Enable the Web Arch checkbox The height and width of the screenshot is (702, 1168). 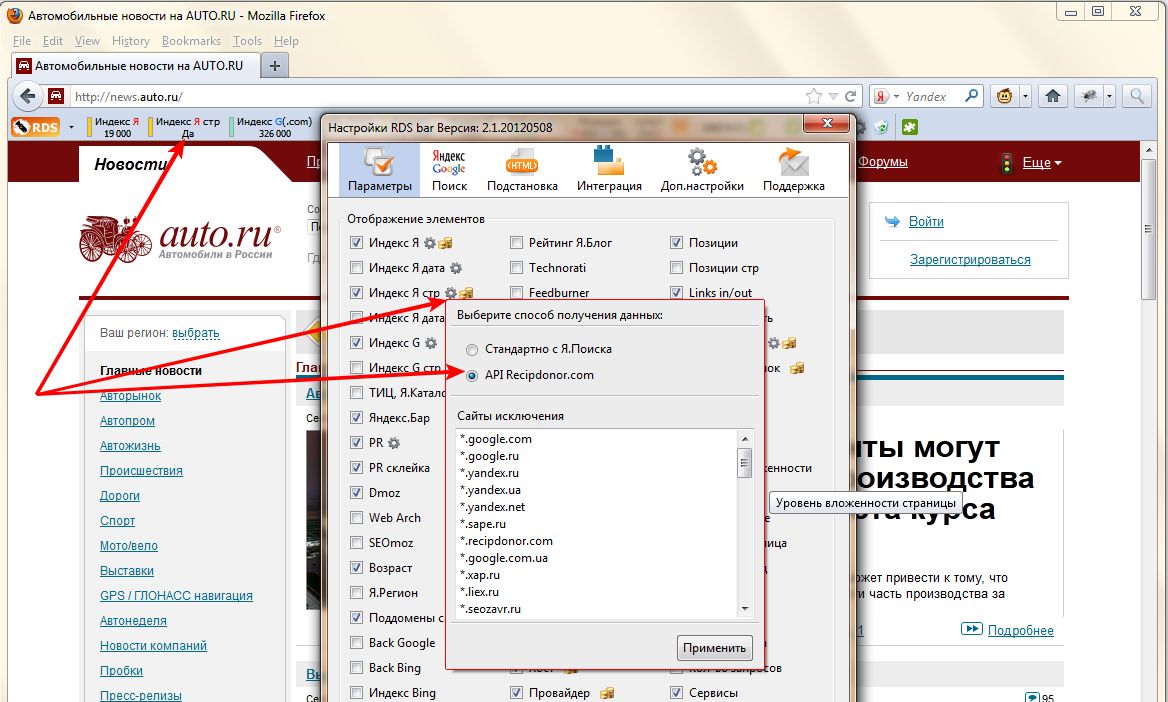pyautogui.click(x=356, y=518)
